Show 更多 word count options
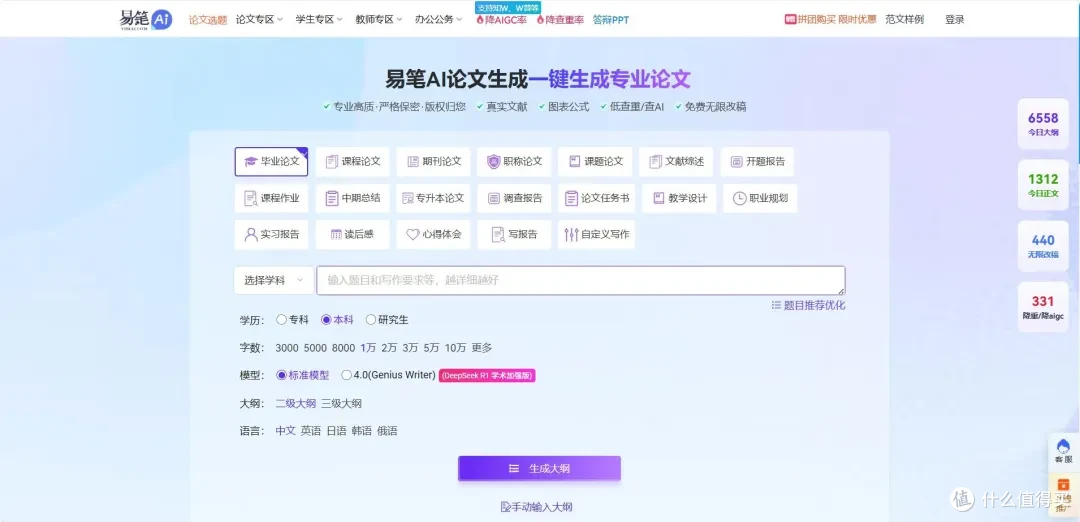Screen dimensions: 1080x522 (482, 348)
